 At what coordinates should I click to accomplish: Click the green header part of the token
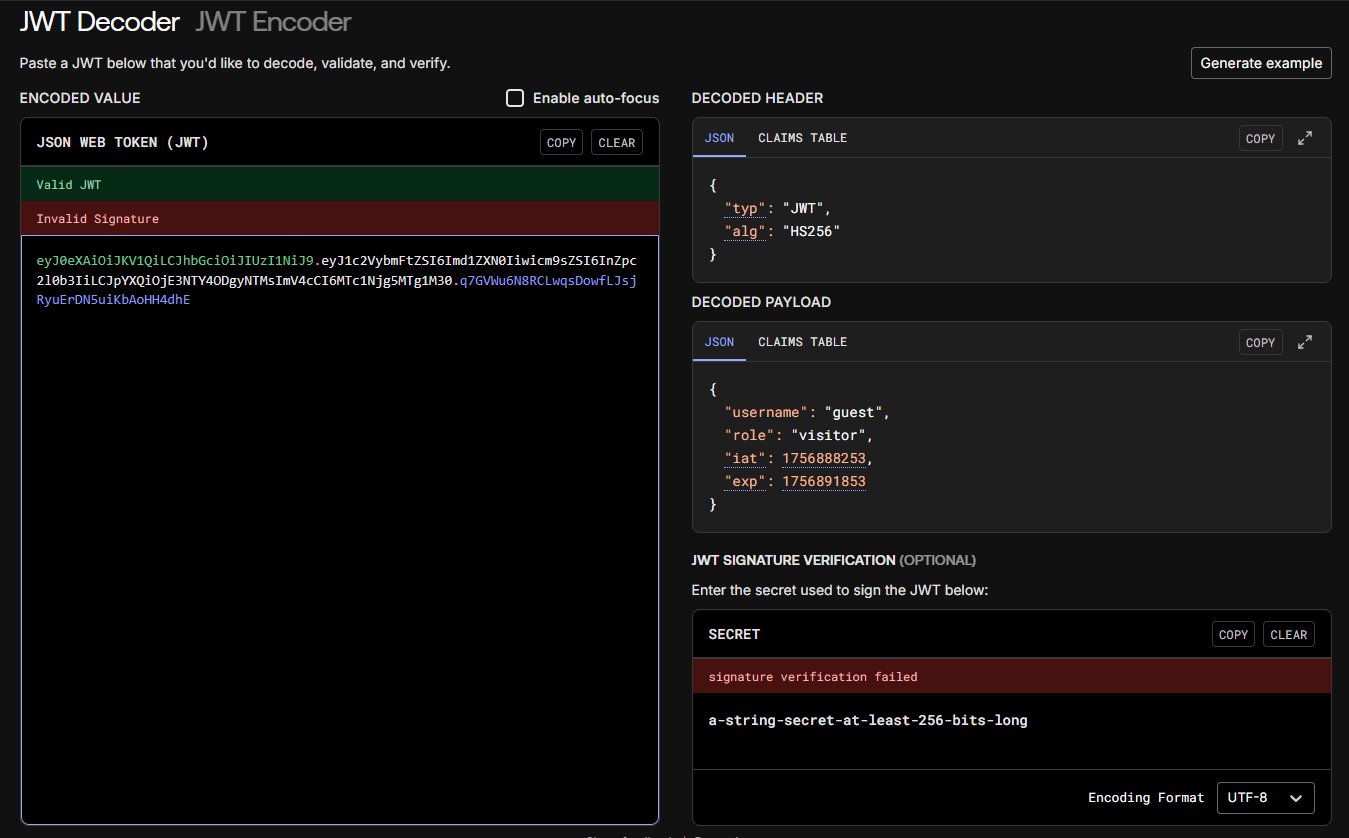click(x=176, y=261)
